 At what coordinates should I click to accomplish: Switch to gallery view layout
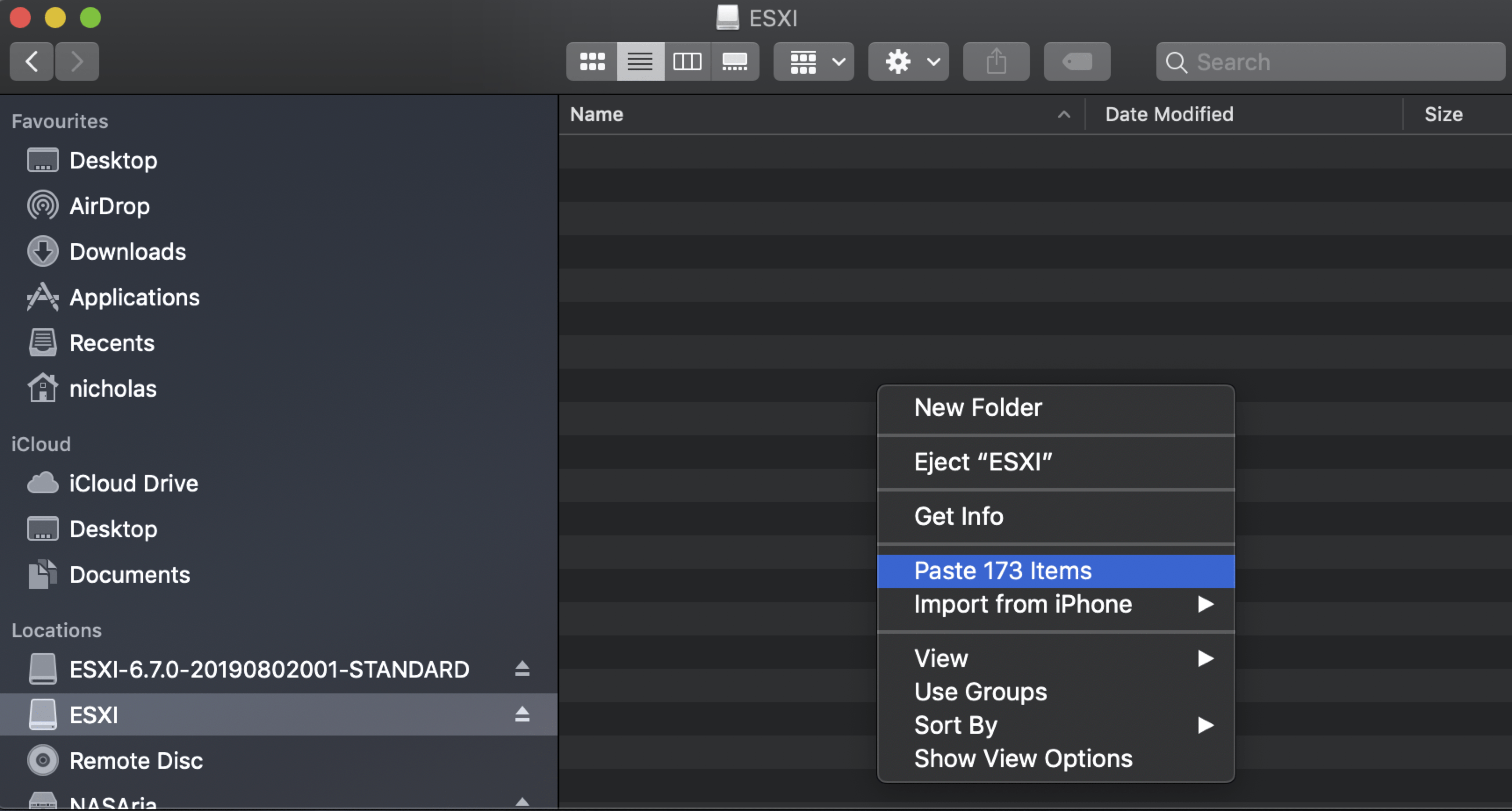[734, 61]
